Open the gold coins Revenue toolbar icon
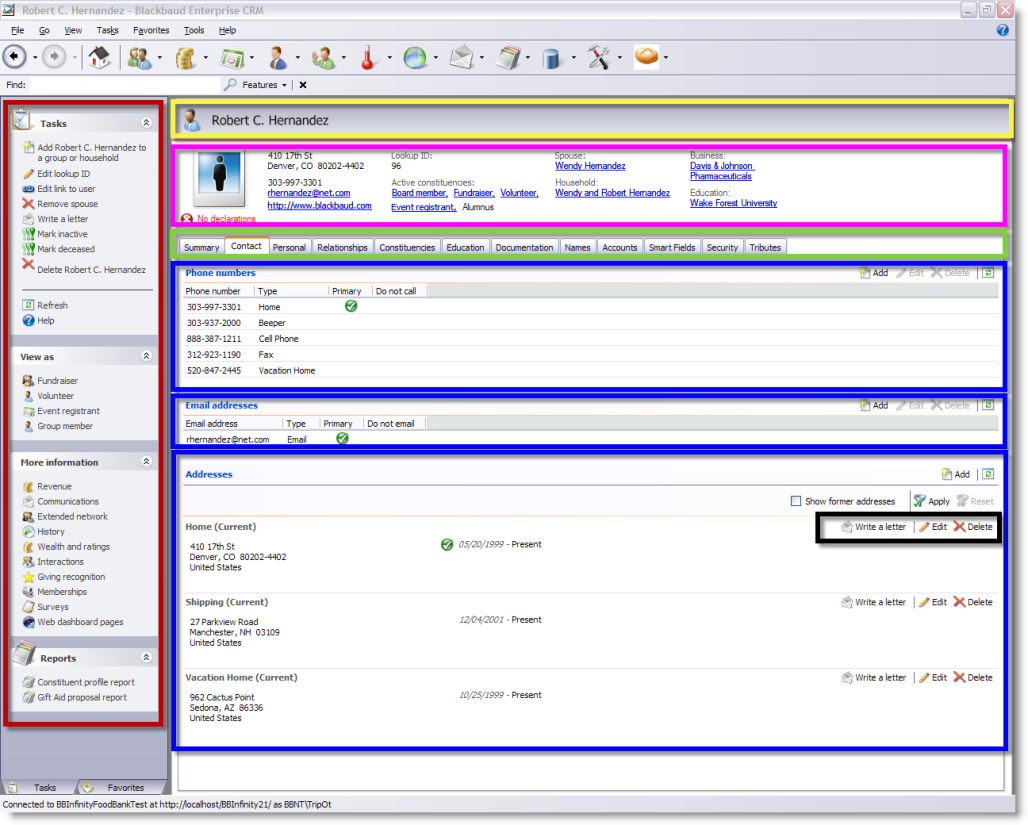The width and height of the screenshot is (1028, 825). point(186,58)
